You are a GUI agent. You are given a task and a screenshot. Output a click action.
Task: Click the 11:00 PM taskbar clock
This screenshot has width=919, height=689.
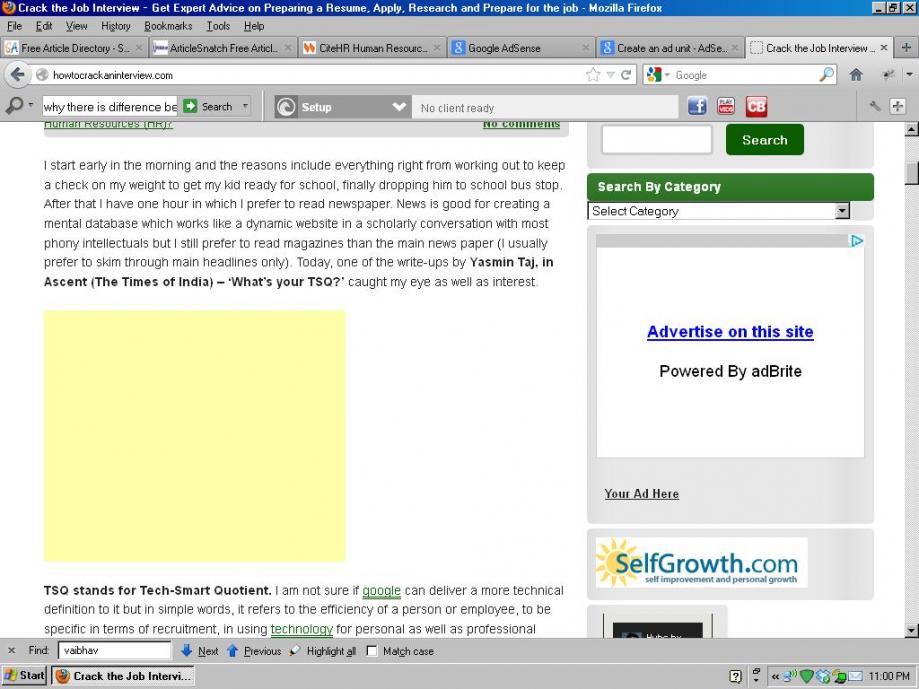pyautogui.click(x=889, y=677)
